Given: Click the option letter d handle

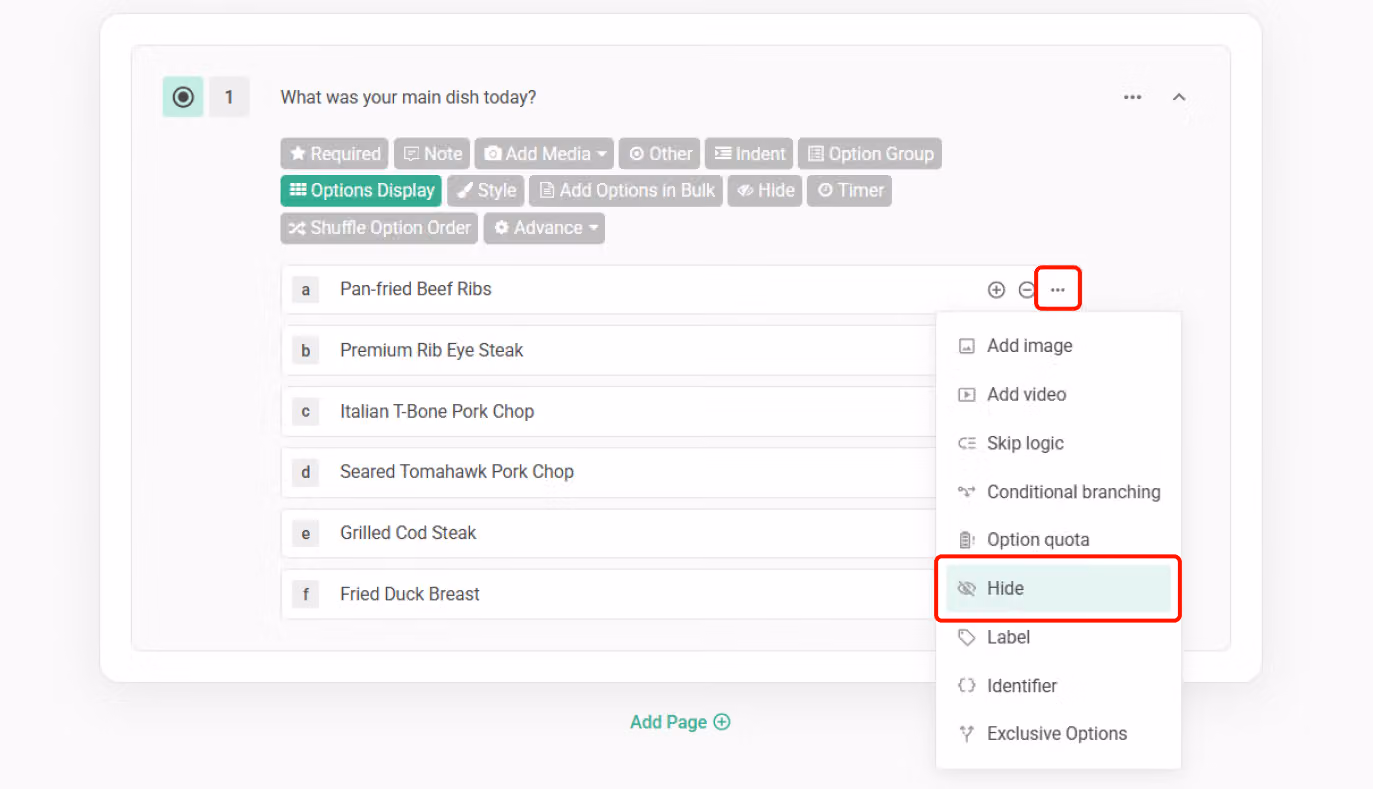Looking at the screenshot, I should (x=305, y=472).
